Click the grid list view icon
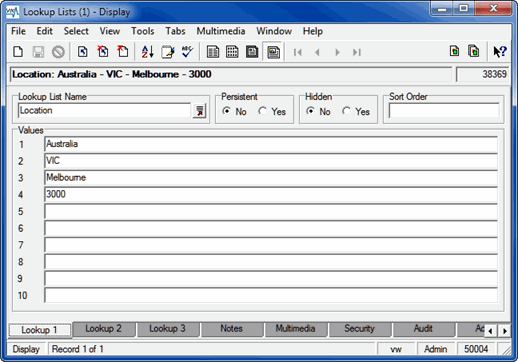 [x=232, y=52]
